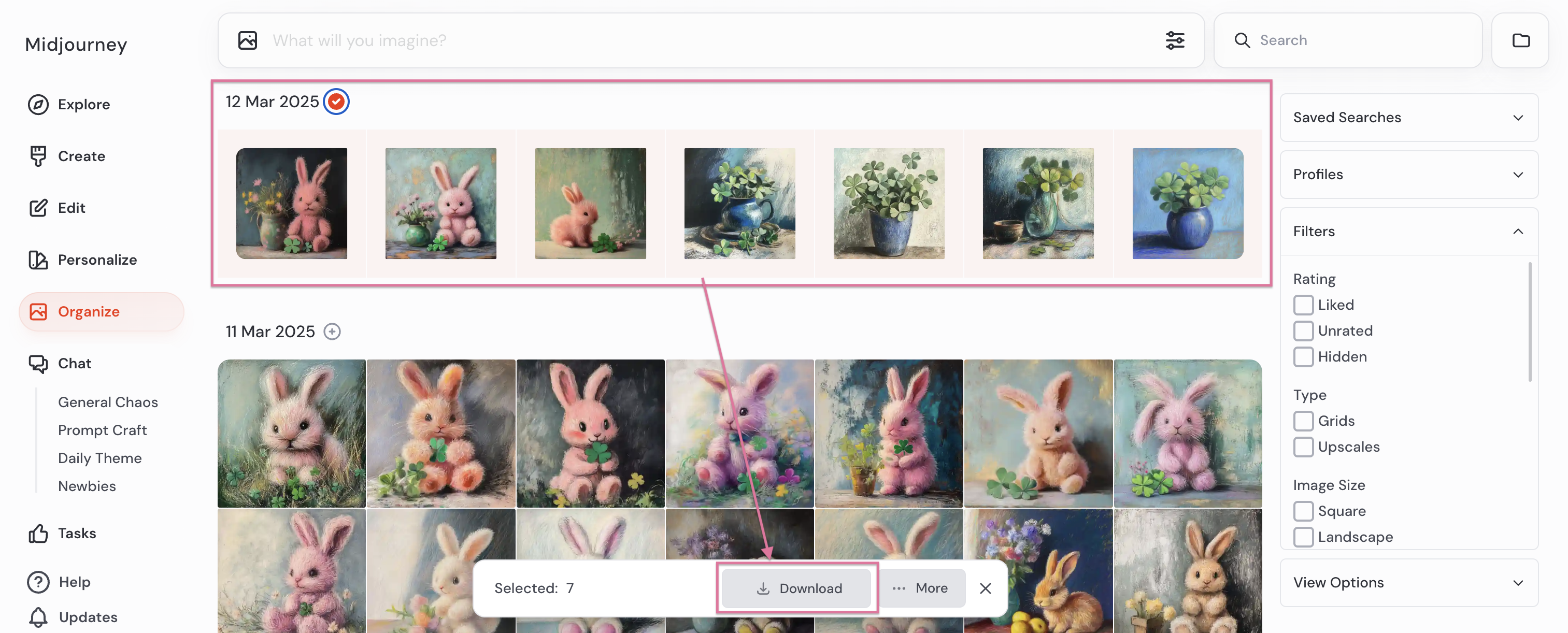Viewport: 1568px width, 633px height.
Task: Toggle the Unrated rating checkbox
Action: click(1303, 330)
